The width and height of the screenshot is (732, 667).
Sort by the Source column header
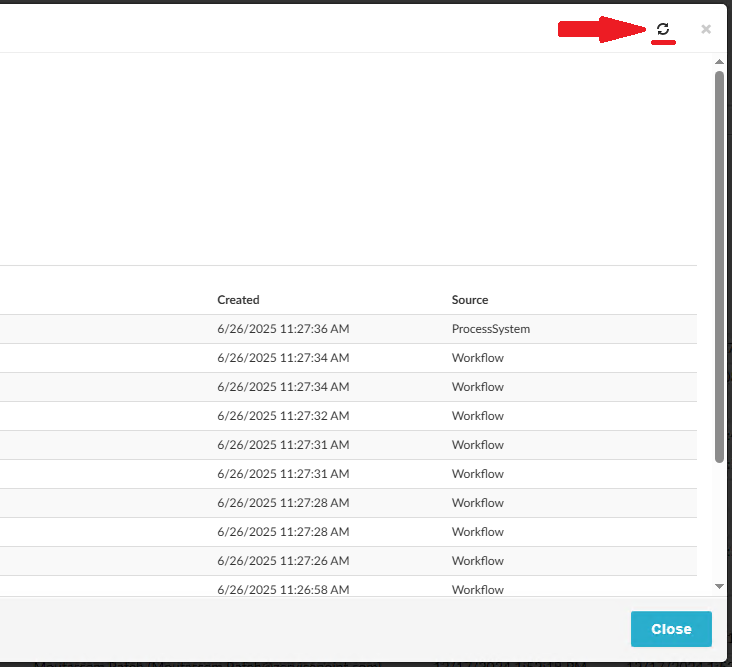point(470,300)
